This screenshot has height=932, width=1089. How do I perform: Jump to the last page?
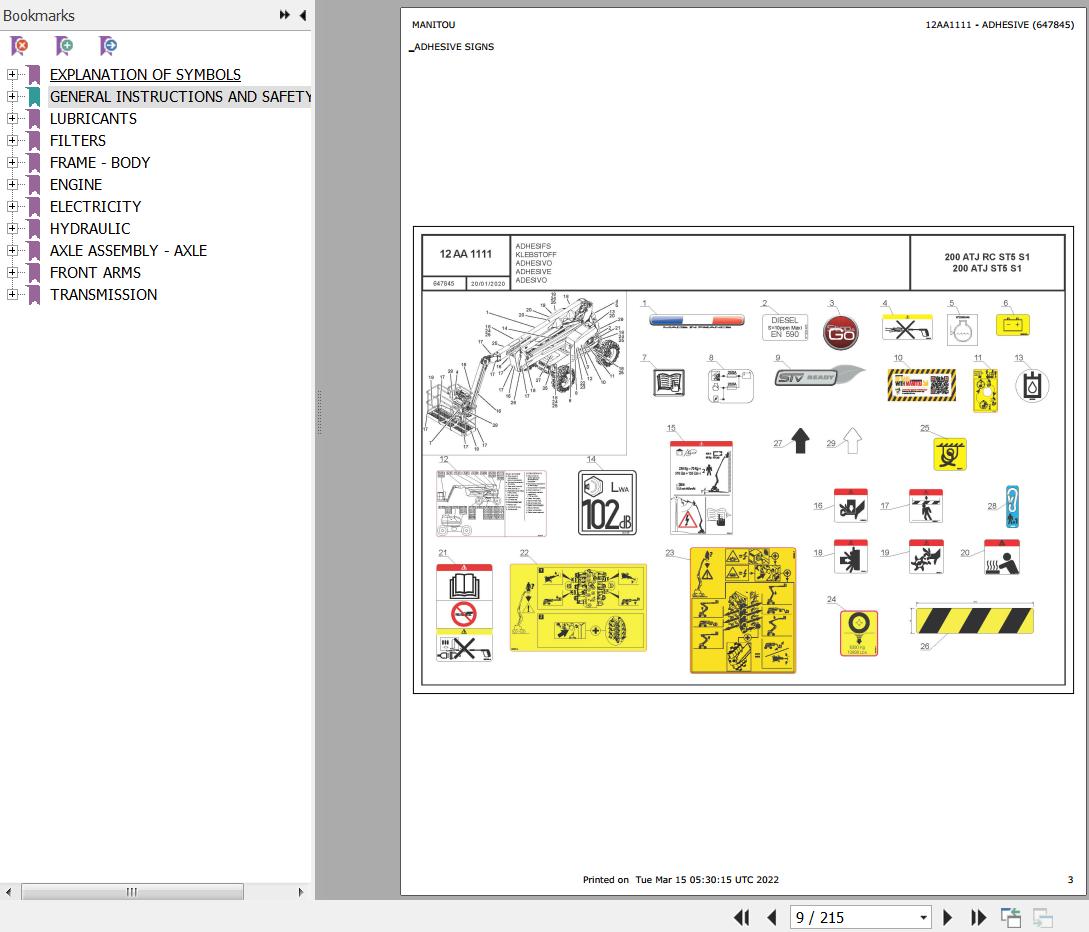pyautogui.click(x=979, y=917)
